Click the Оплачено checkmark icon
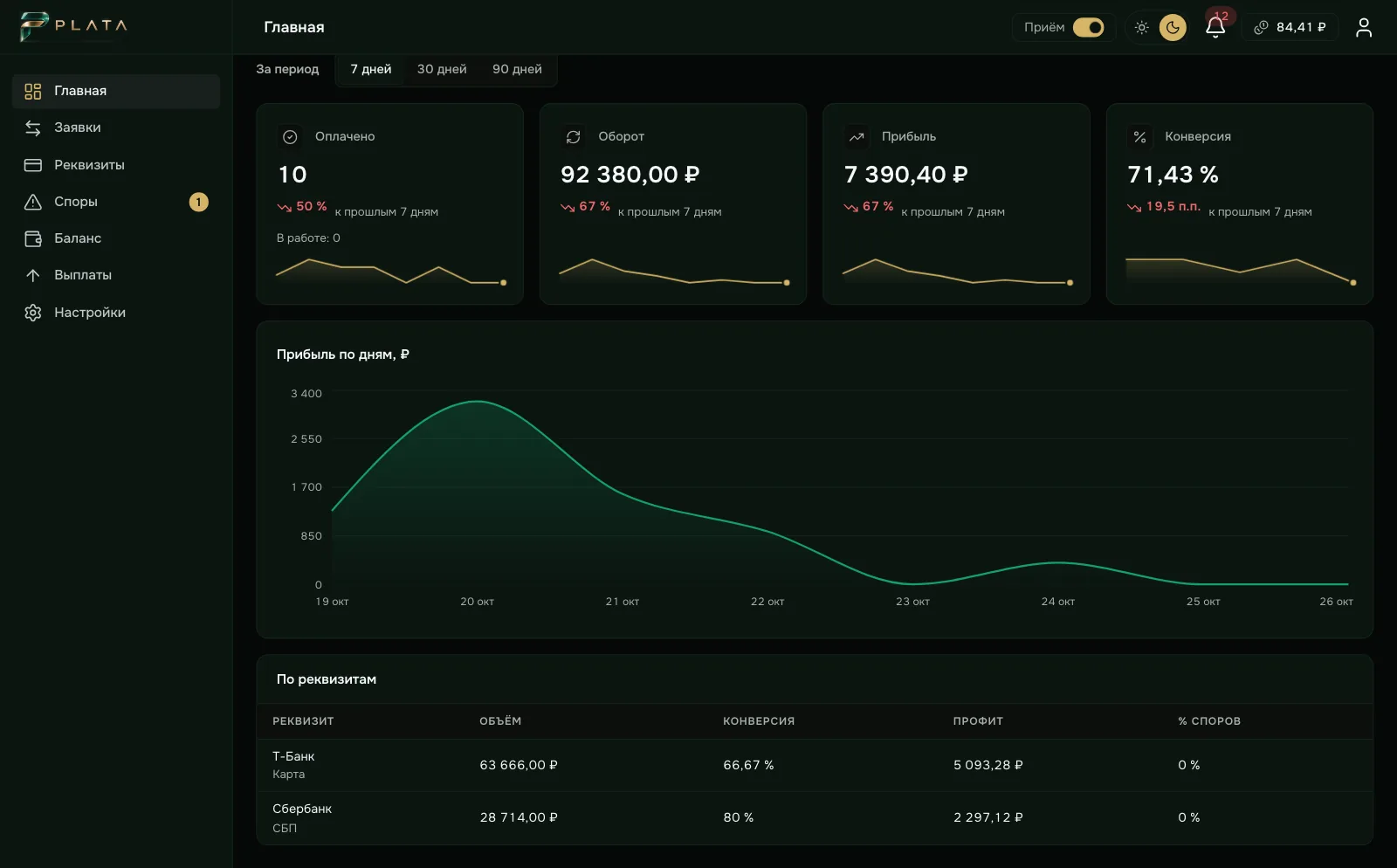Image resolution: width=1397 pixels, height=868 pixels. 290,137
